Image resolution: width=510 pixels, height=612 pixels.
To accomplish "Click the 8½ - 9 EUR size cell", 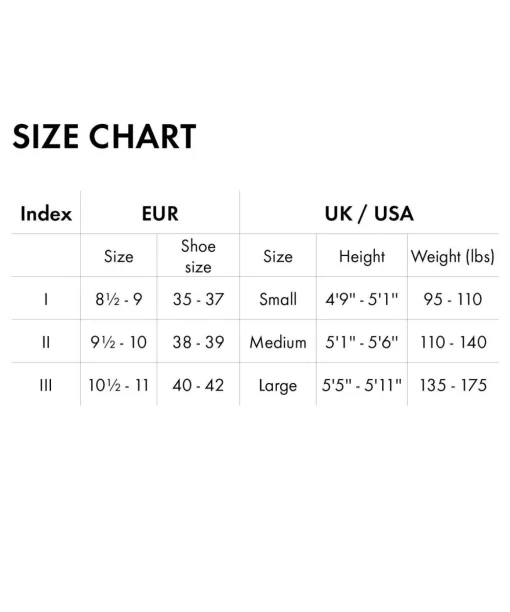I will [x=119, y=299].
